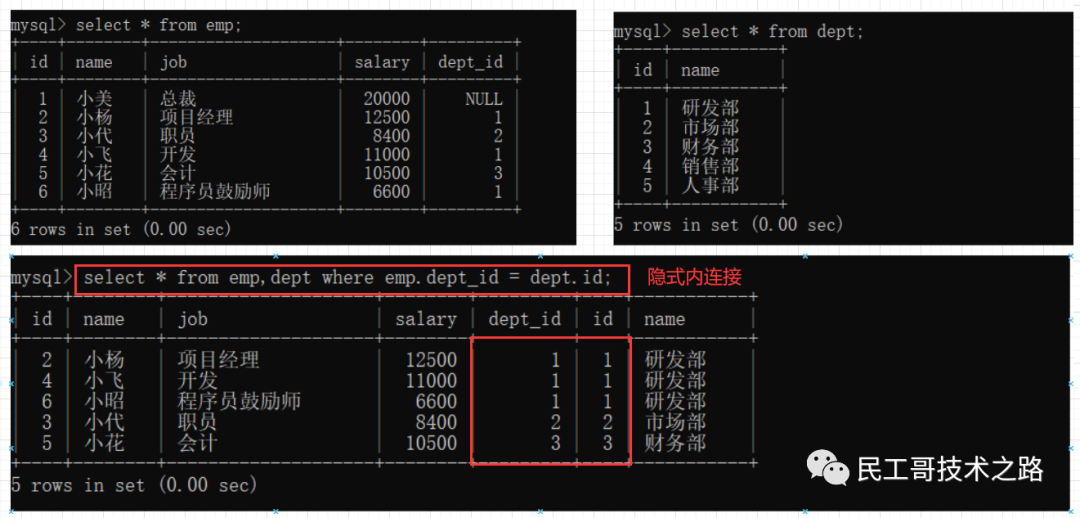Select the "销售部" department row
1080x518 pixels.
click(x=709, y=166)
